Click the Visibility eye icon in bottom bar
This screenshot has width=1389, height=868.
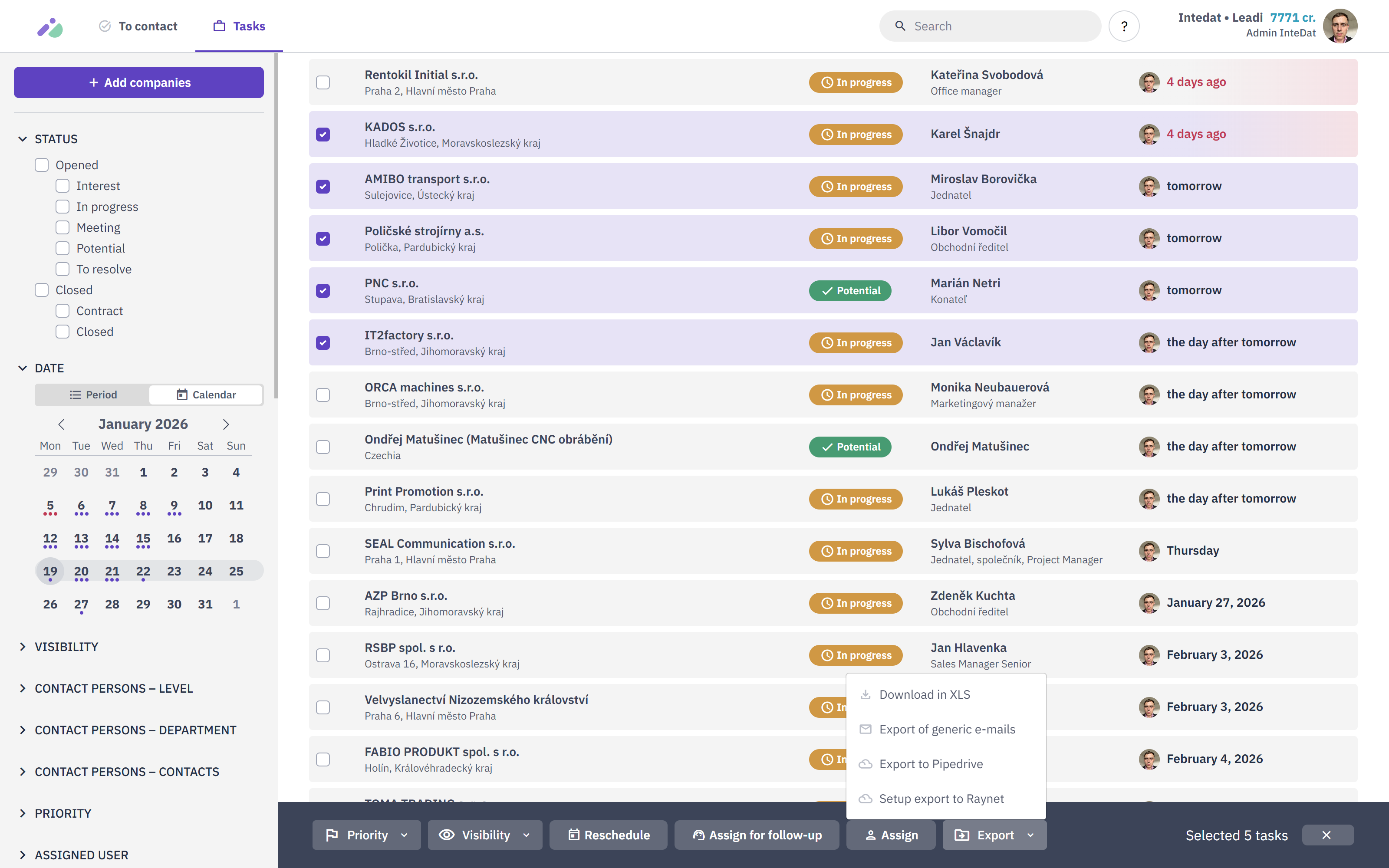pos(447,835)
